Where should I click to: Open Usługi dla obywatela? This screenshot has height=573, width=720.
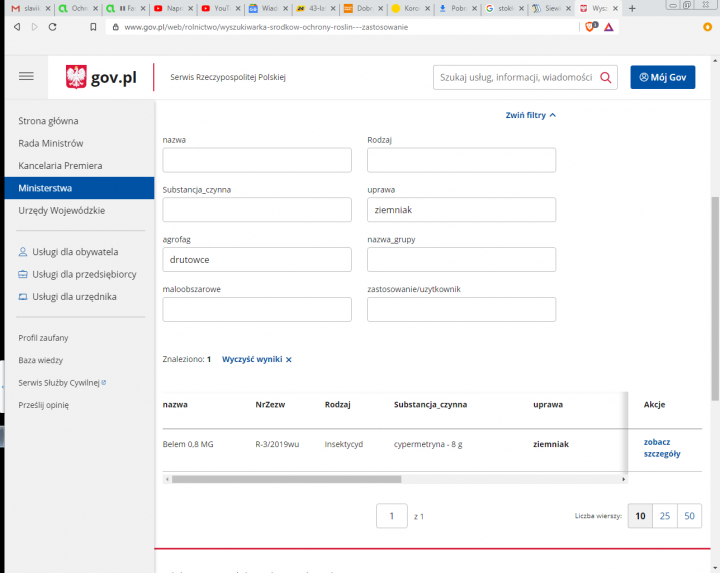pyautogui.click(x=75, y=251)
